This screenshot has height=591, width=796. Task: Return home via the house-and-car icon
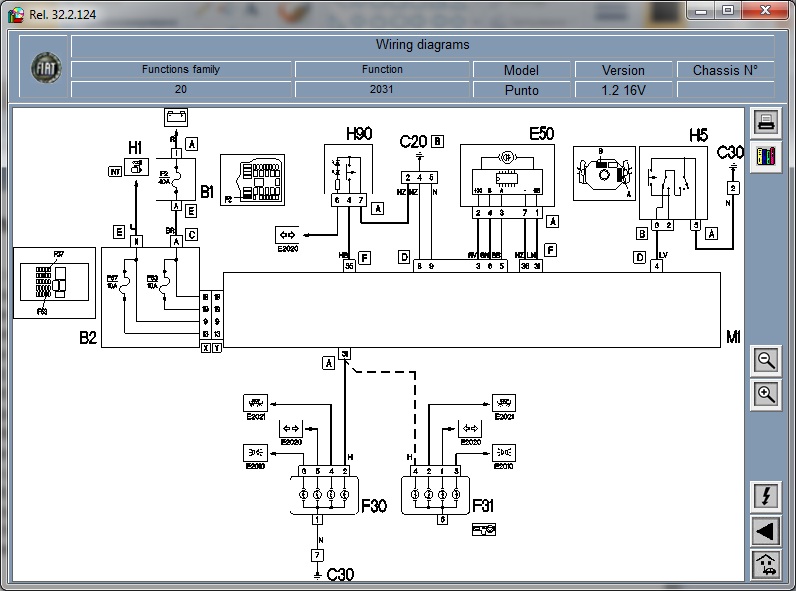click(766, 564)
